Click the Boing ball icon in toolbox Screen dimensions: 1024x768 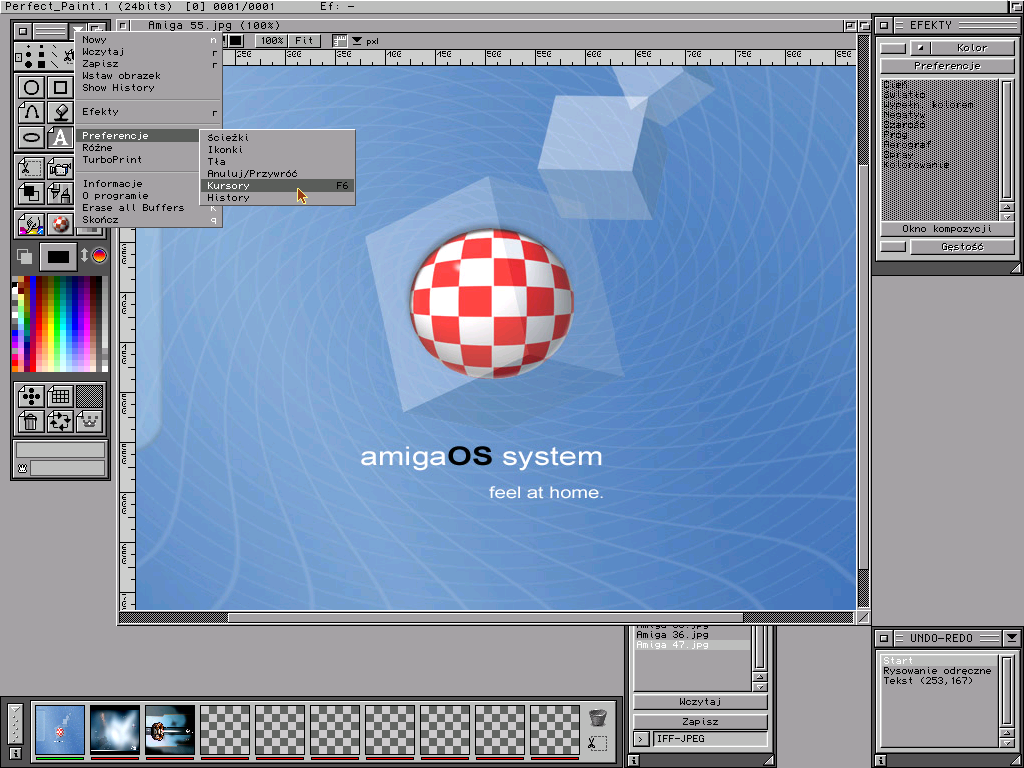(x=61, y=224)
